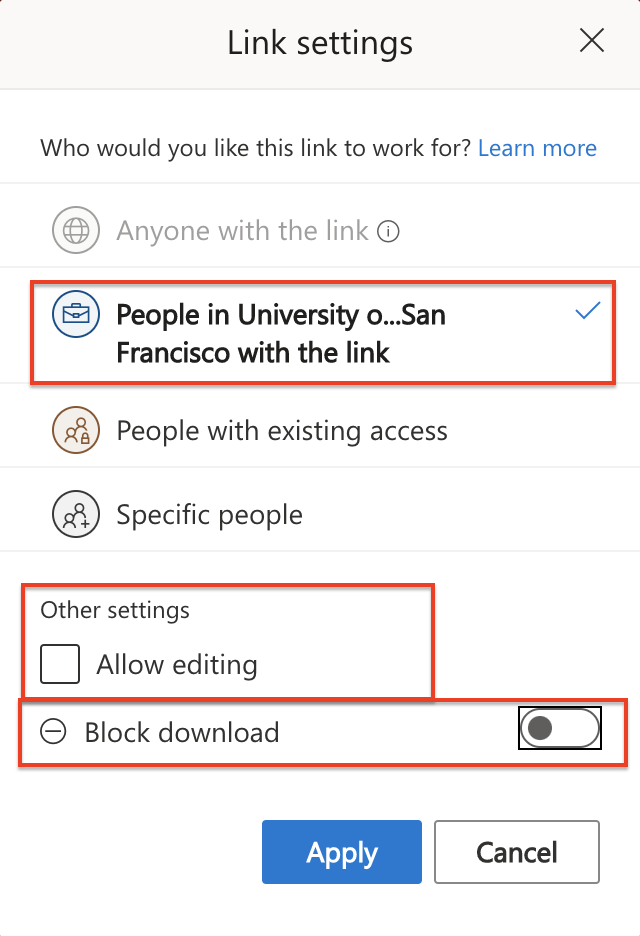
Task: Choose People in University with the link
Action: tap(281, 333)
